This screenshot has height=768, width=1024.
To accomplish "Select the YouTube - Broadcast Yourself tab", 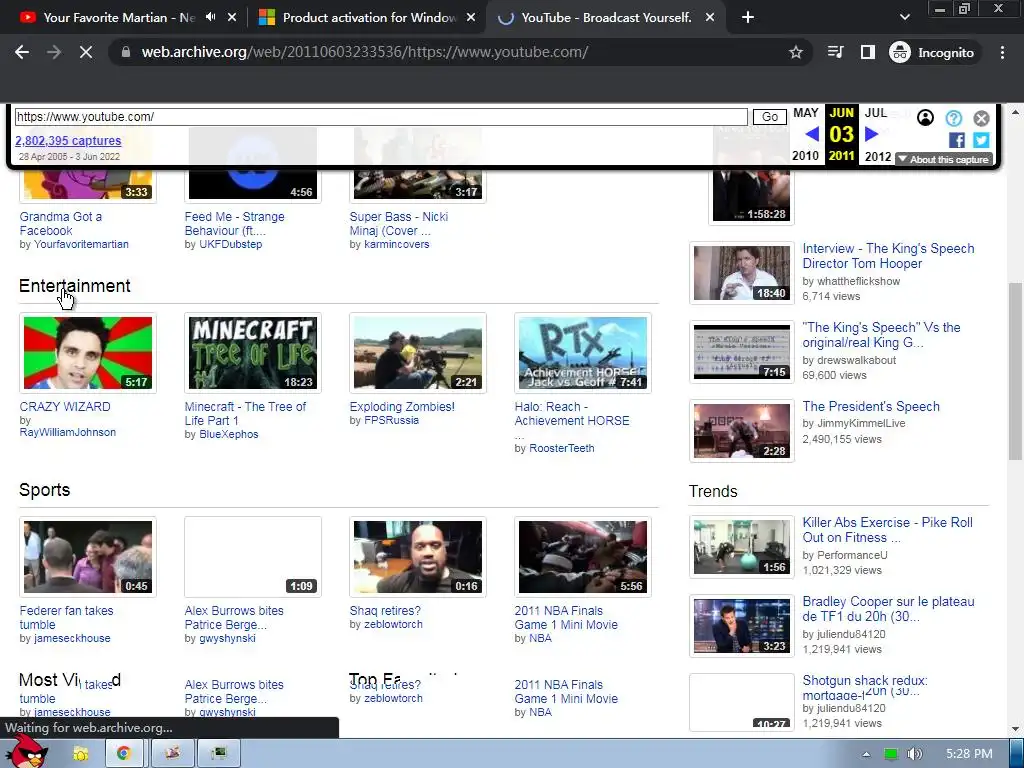I will [x=596, y=18].
